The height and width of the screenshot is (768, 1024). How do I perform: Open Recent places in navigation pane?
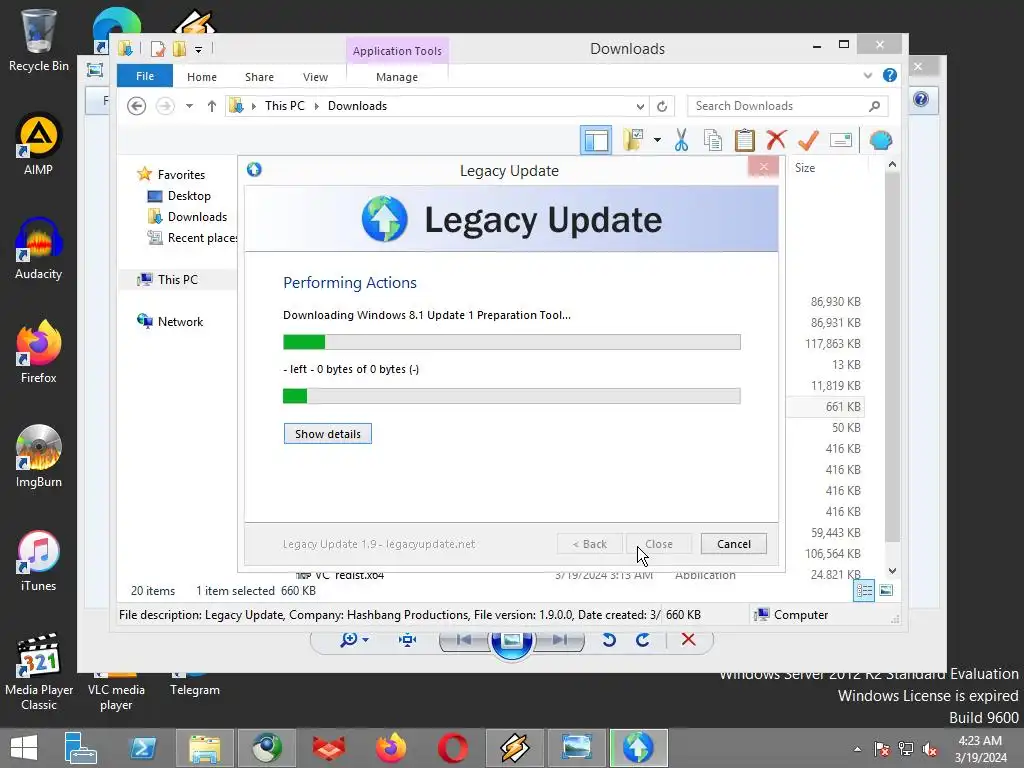[x=202, y=238]
